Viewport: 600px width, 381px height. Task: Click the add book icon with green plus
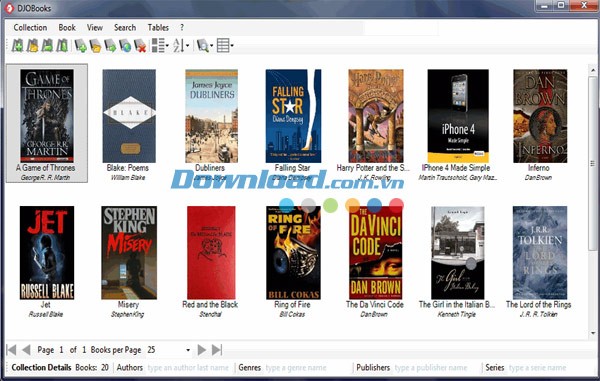click(x=80, y=46)
